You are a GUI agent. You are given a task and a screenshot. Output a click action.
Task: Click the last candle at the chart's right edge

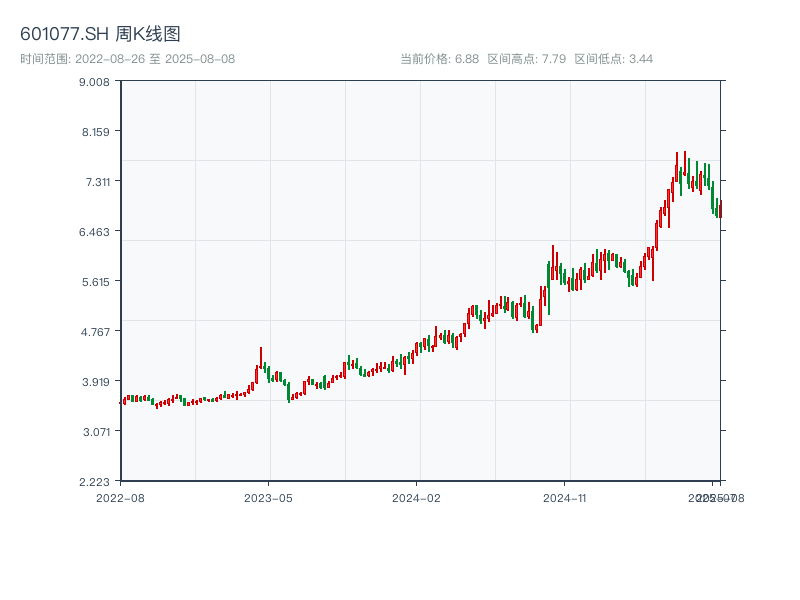720,208
